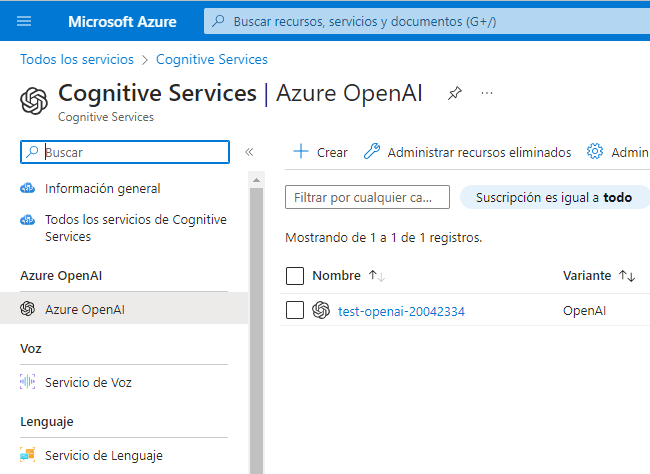Open the Suscripción es igual a todo filter
The image size is (650, 474).
[x=554, y=197]
